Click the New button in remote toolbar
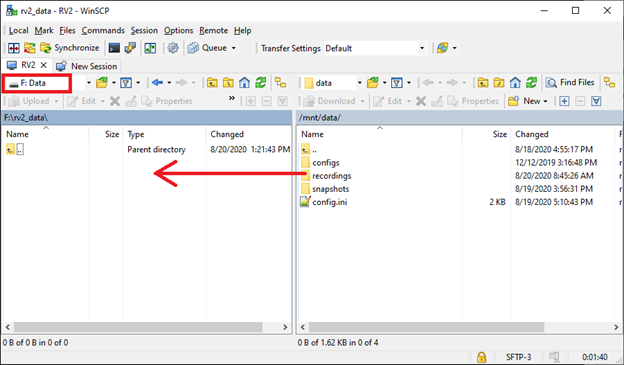 pos(528,101)
